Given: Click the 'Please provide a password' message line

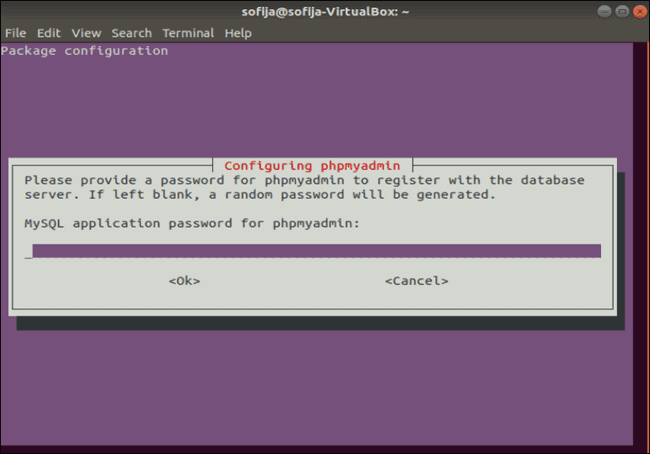Looking at the screenshot, I should (304, 180).
